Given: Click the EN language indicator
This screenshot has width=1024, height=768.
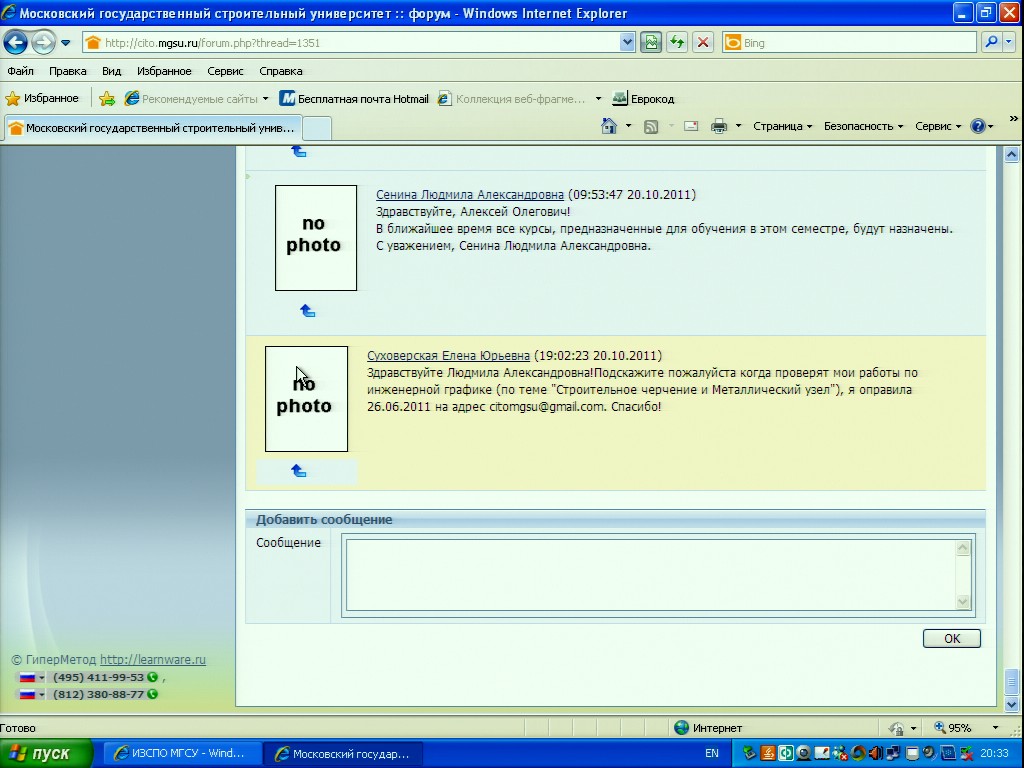Looking at the screenshot, I should pyautogui.click(x=712, y=754).
